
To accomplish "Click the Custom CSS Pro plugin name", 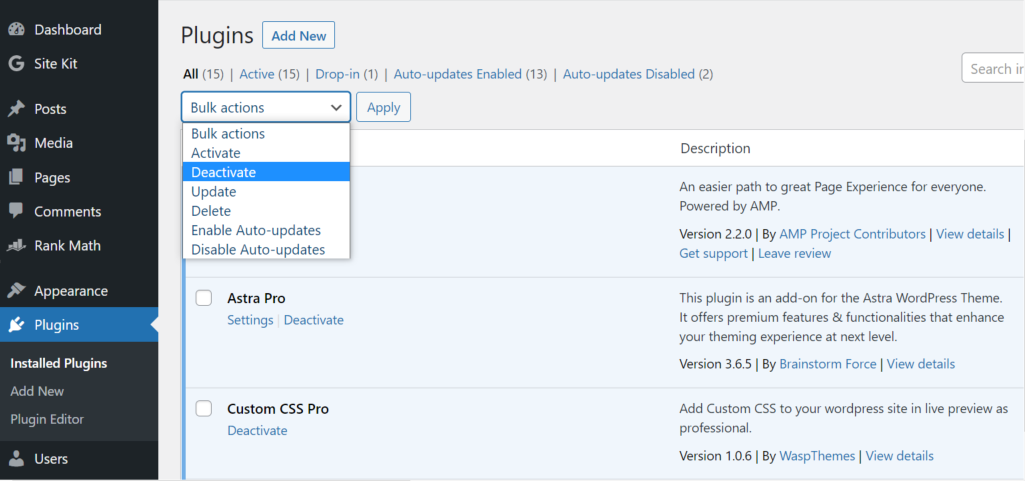I will click(278, 409).
